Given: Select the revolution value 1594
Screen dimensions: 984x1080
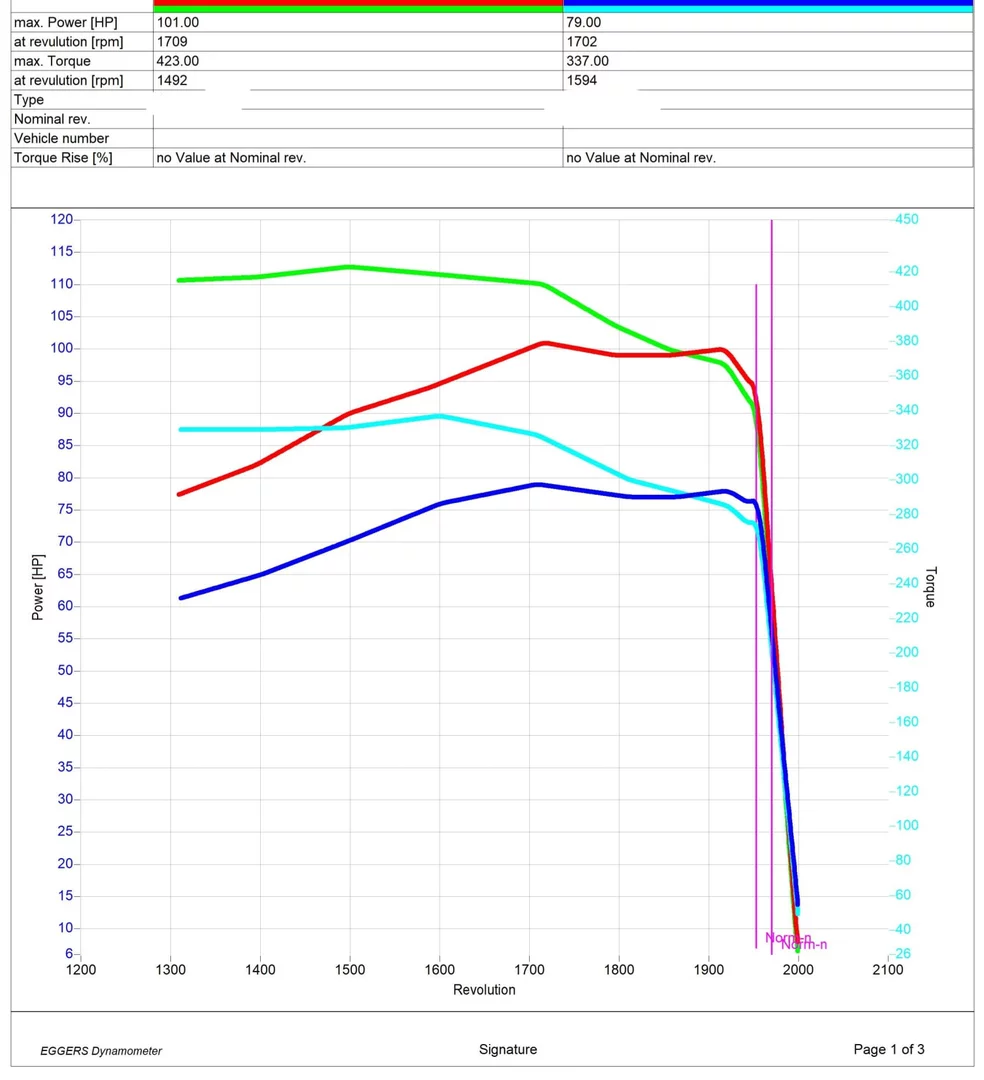Looking at the screenshot, I should [x=581, y=80].
